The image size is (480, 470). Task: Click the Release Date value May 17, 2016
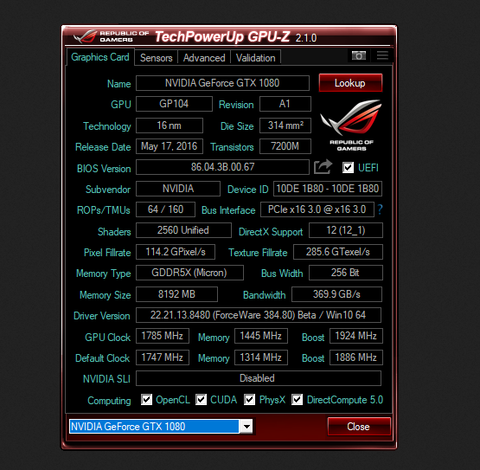click(x=169, y=146)
